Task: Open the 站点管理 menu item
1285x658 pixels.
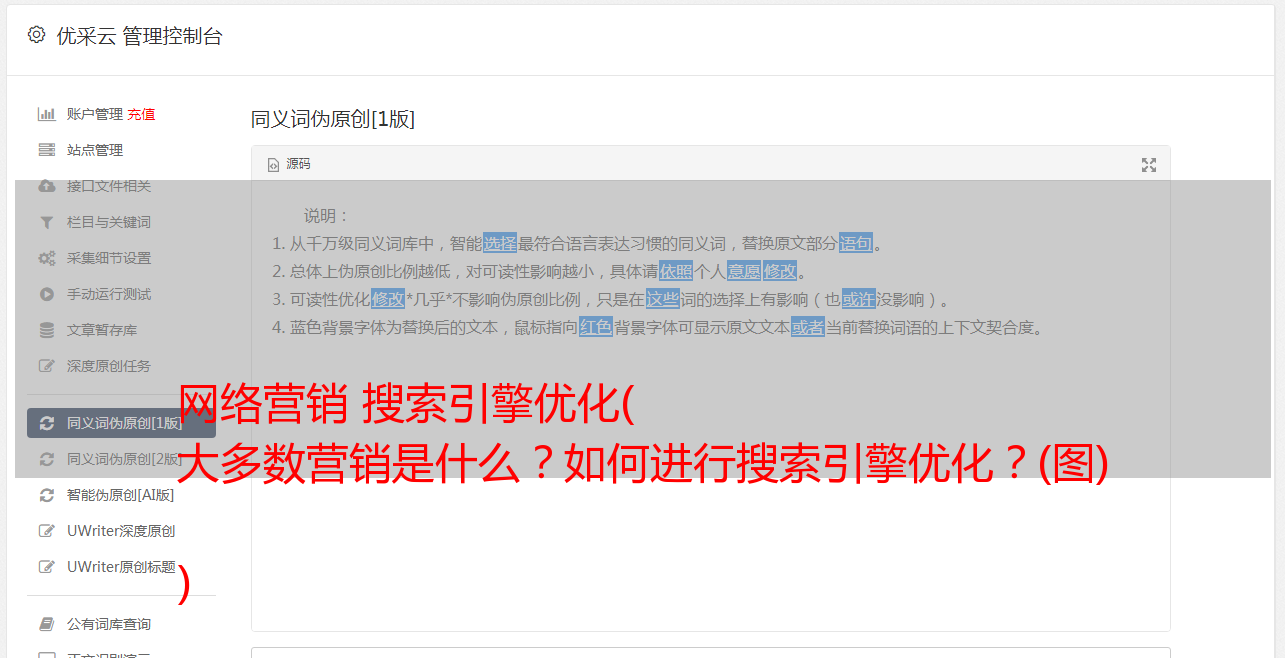Action: (x=95, y=150)
